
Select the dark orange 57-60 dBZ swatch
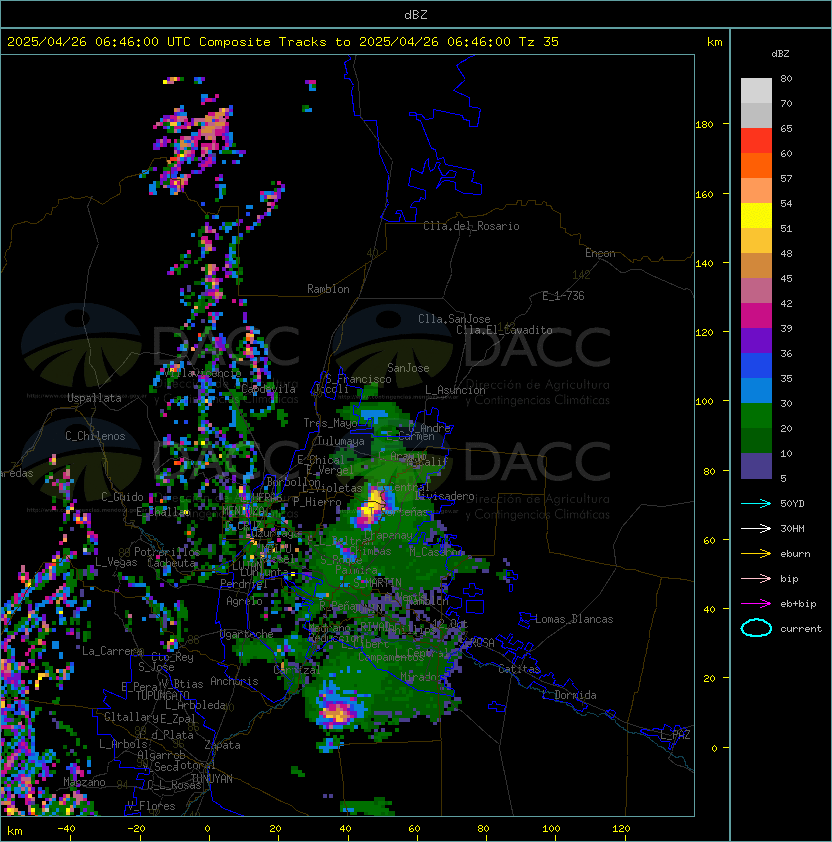point(756,165)
